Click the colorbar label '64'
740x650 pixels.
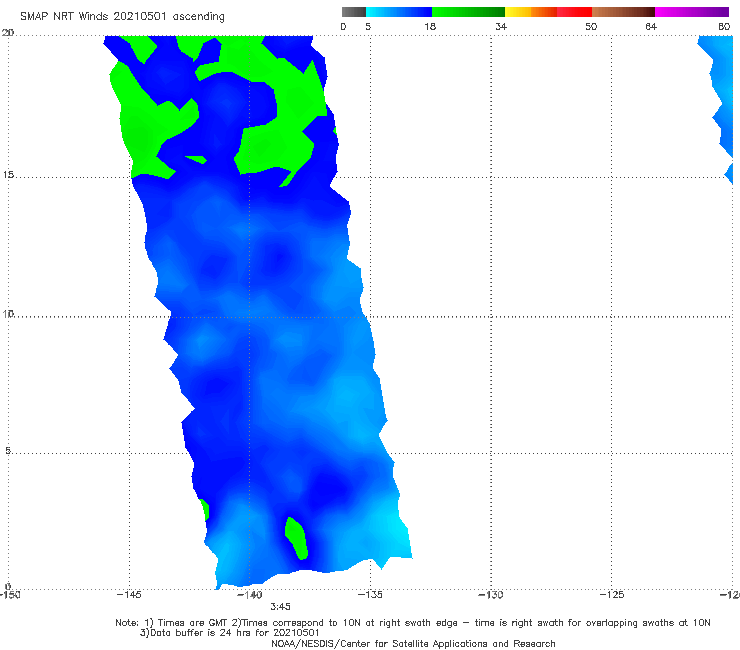click(651, 26)
